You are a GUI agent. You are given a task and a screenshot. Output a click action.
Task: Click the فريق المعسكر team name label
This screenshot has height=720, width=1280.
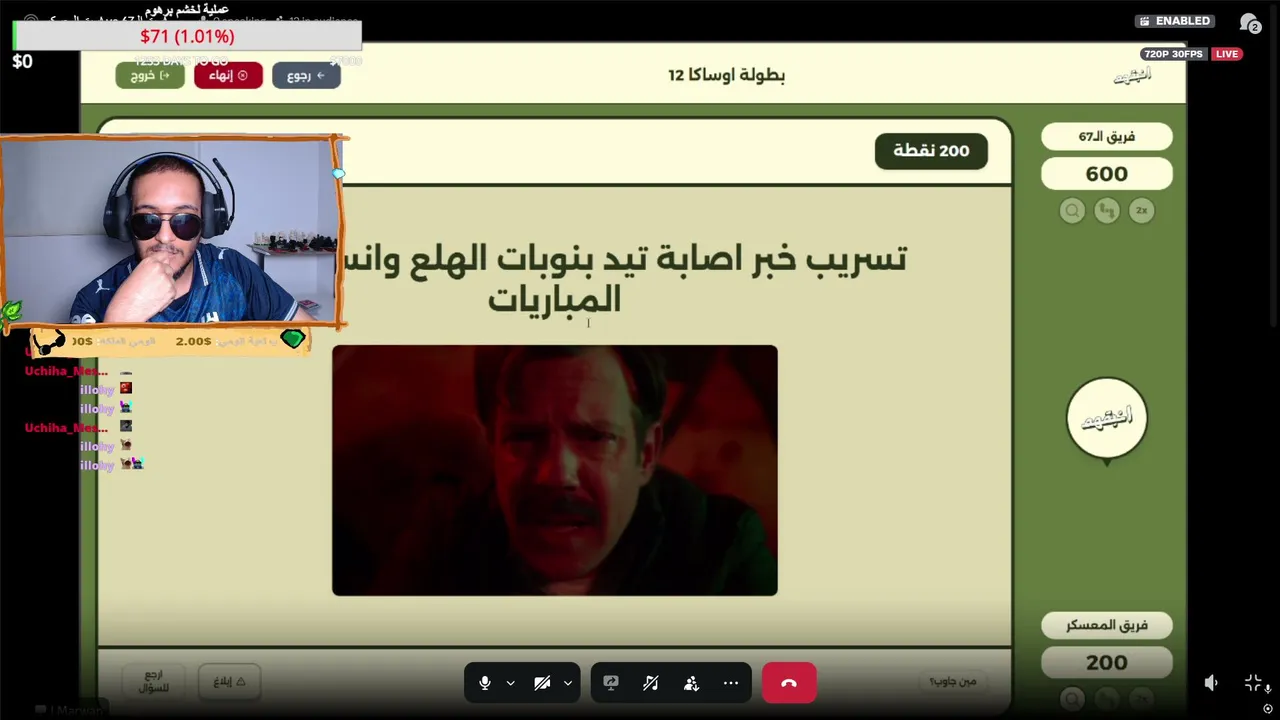1107,625
